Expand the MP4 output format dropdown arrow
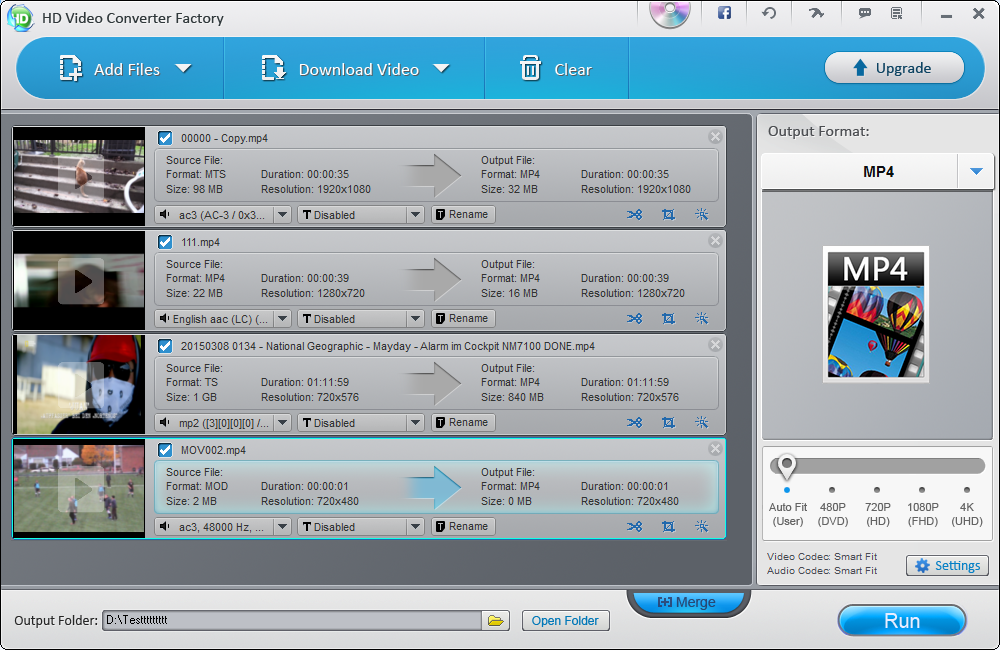This screenshot has height=650, width=1000. pos(976,171)
